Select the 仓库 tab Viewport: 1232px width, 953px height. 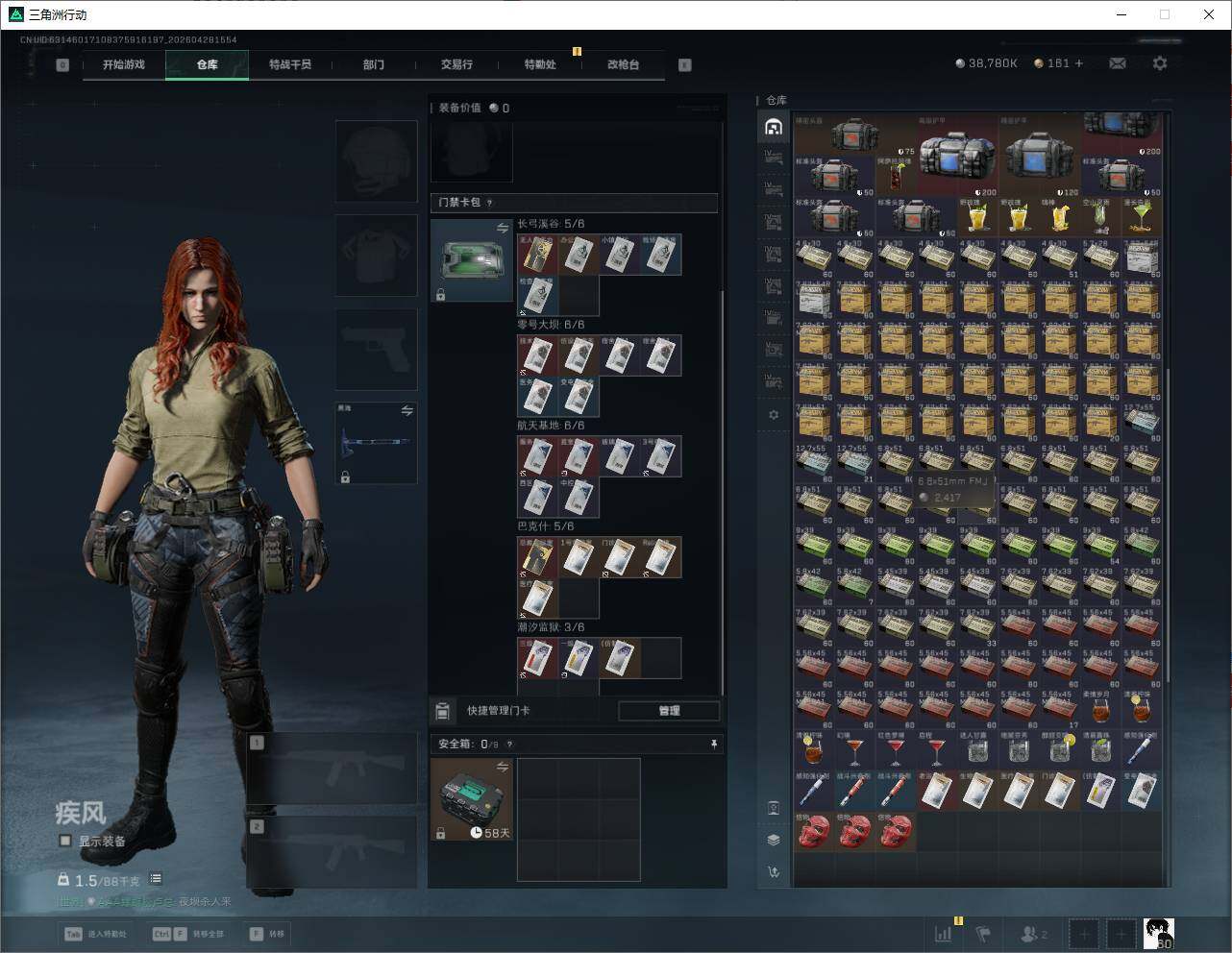207,64
